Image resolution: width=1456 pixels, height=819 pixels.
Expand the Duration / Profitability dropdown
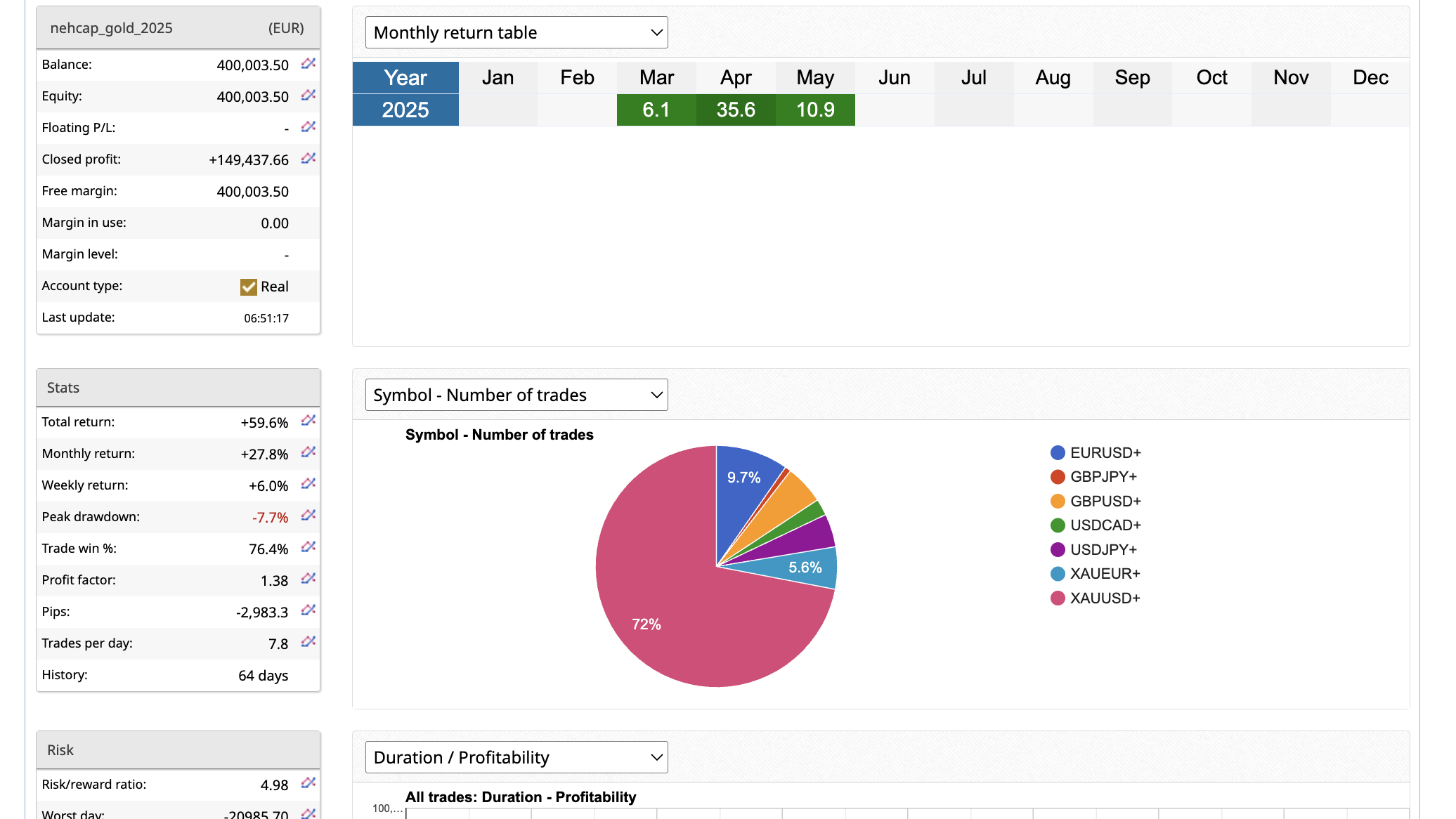[x=516, y=757]
